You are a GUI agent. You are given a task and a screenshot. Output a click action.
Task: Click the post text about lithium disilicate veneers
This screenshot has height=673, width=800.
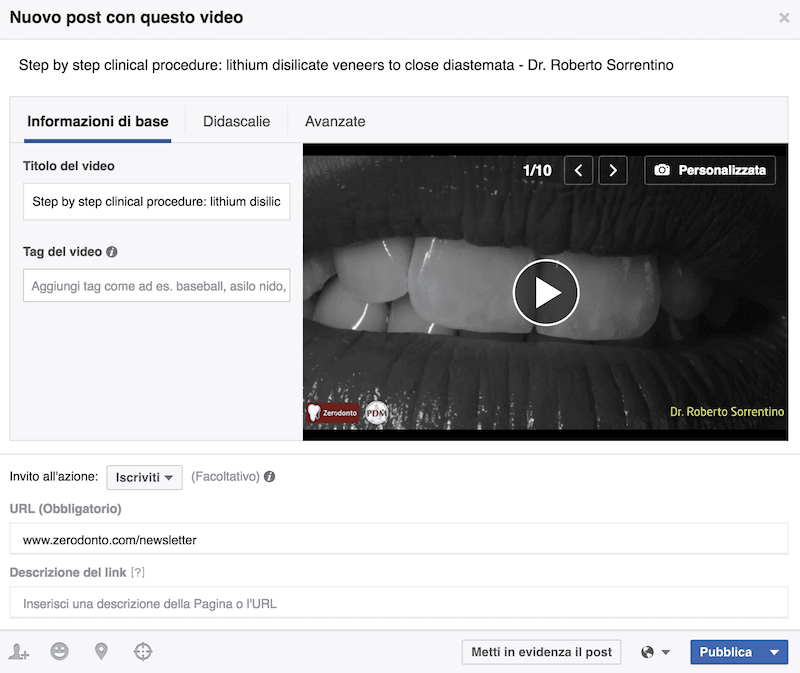pos(346,65)
